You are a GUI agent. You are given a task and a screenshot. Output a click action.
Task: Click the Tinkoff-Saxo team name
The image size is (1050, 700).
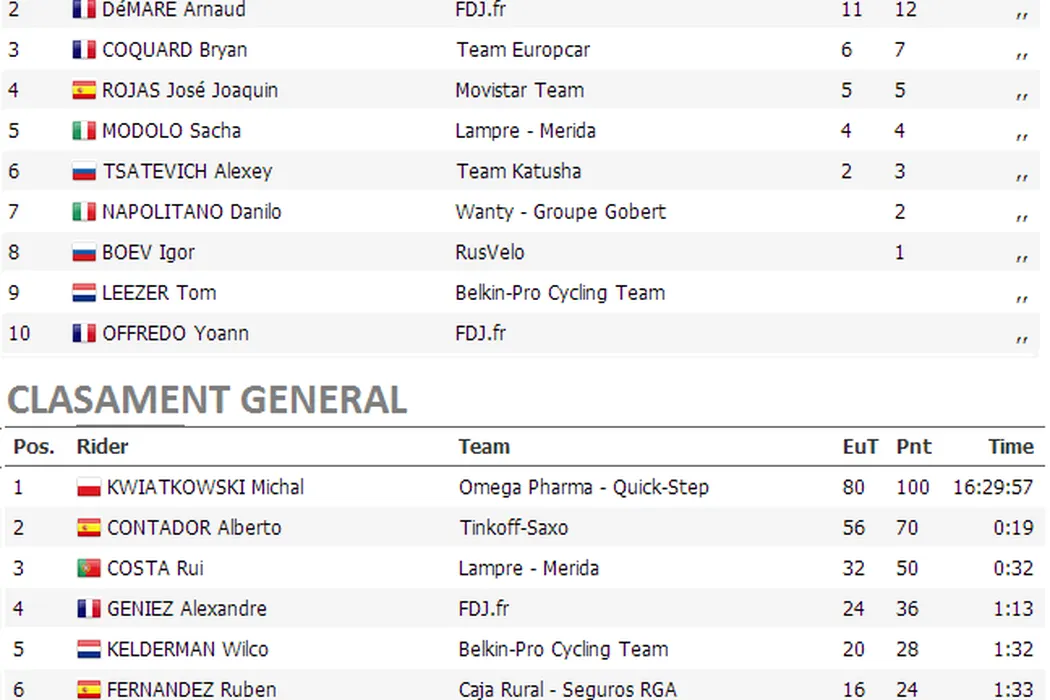point(514,528)
